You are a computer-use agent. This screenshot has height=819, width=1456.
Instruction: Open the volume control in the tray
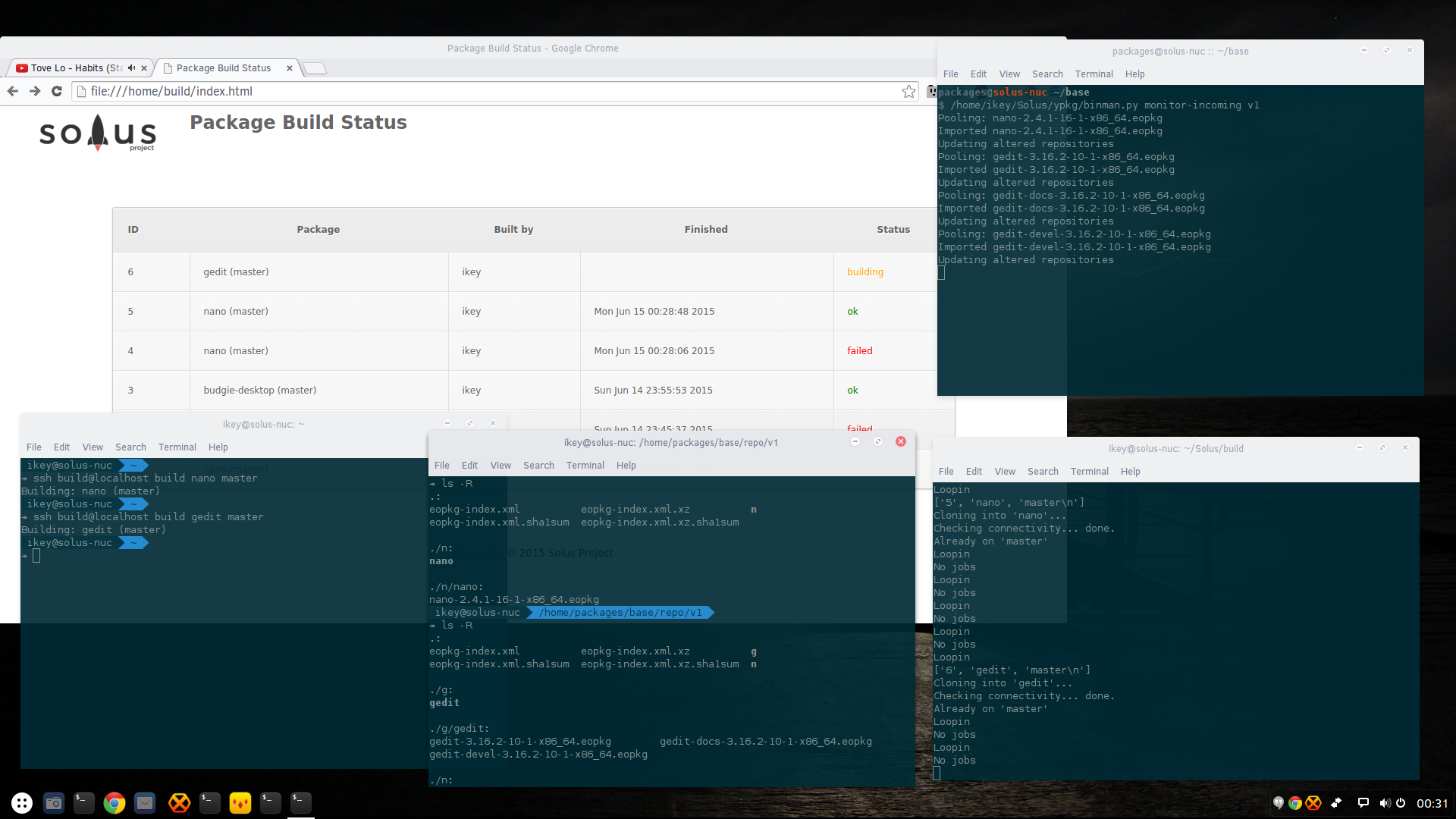point(1385,802)
